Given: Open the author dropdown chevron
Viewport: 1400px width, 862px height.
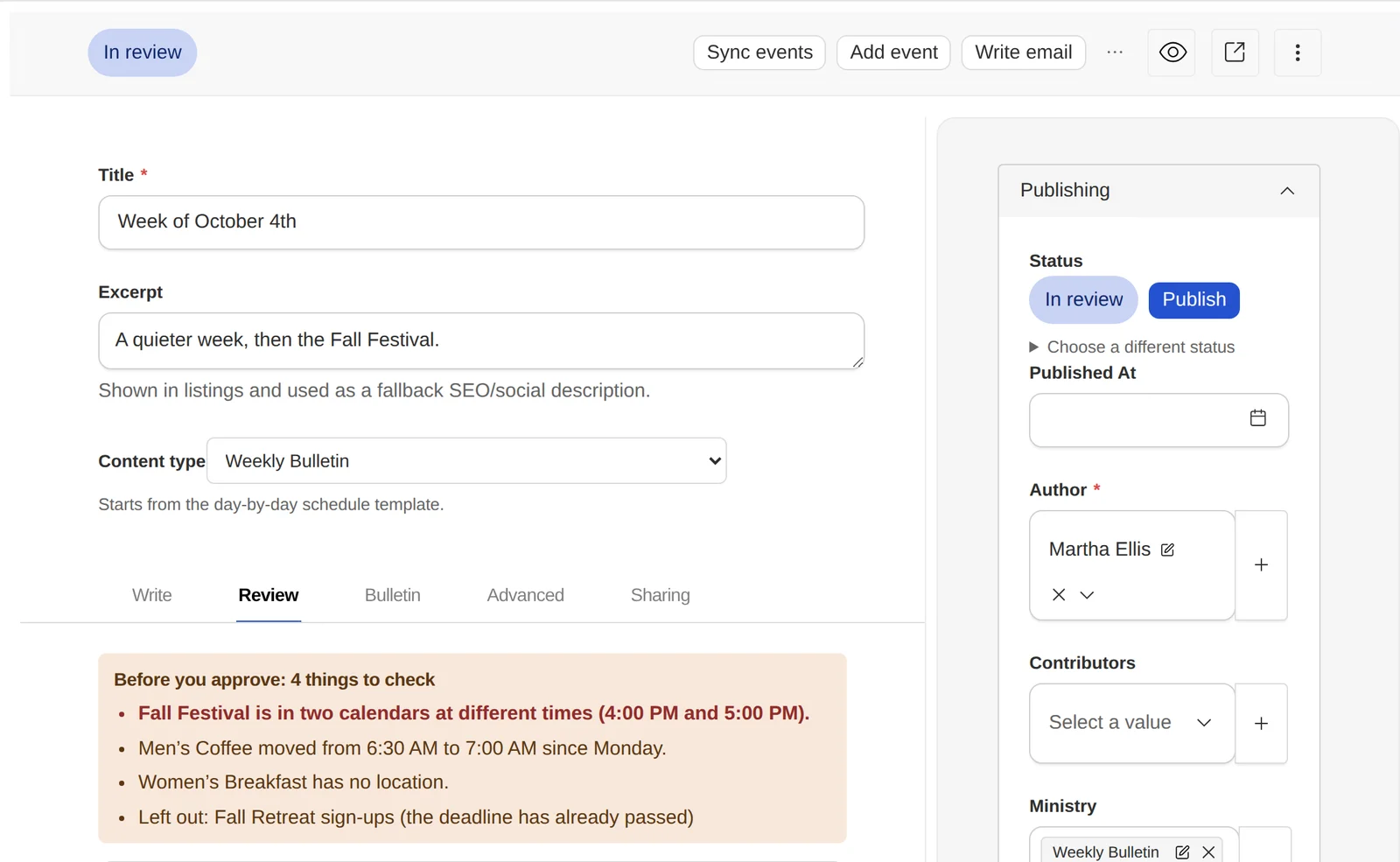Looking at the screenshot, I should 1087,595.
